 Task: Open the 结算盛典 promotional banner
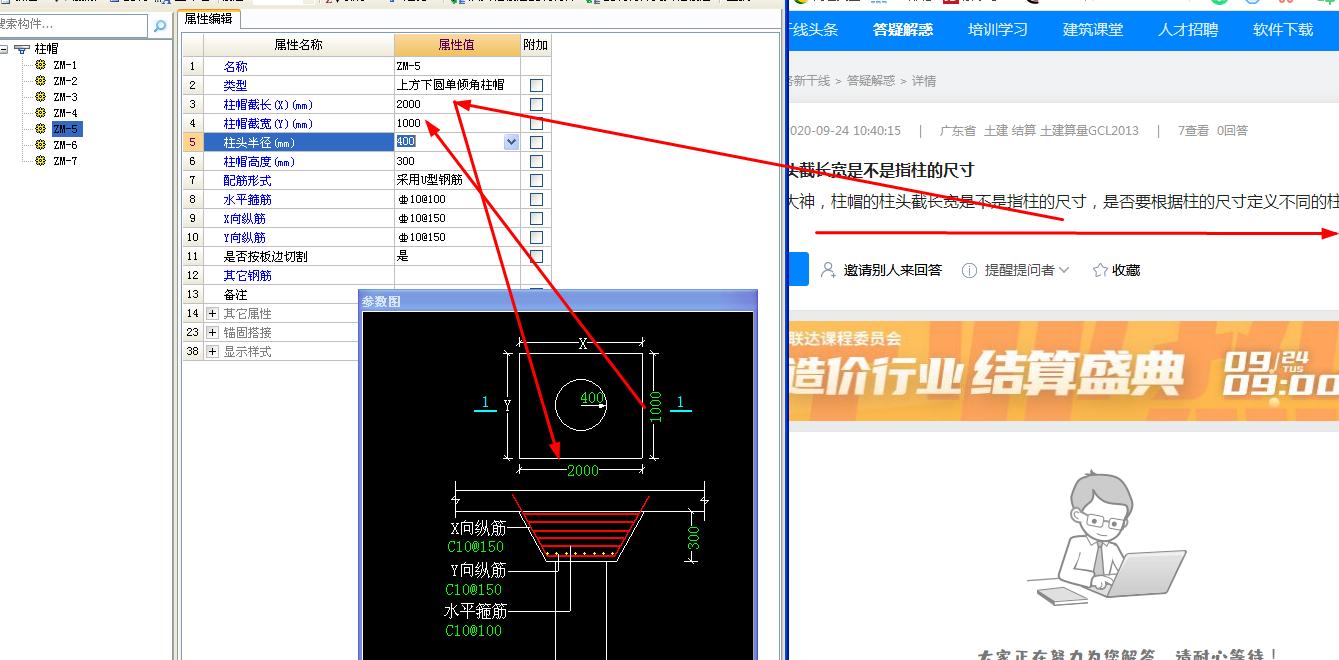[x=1063, y=371]
